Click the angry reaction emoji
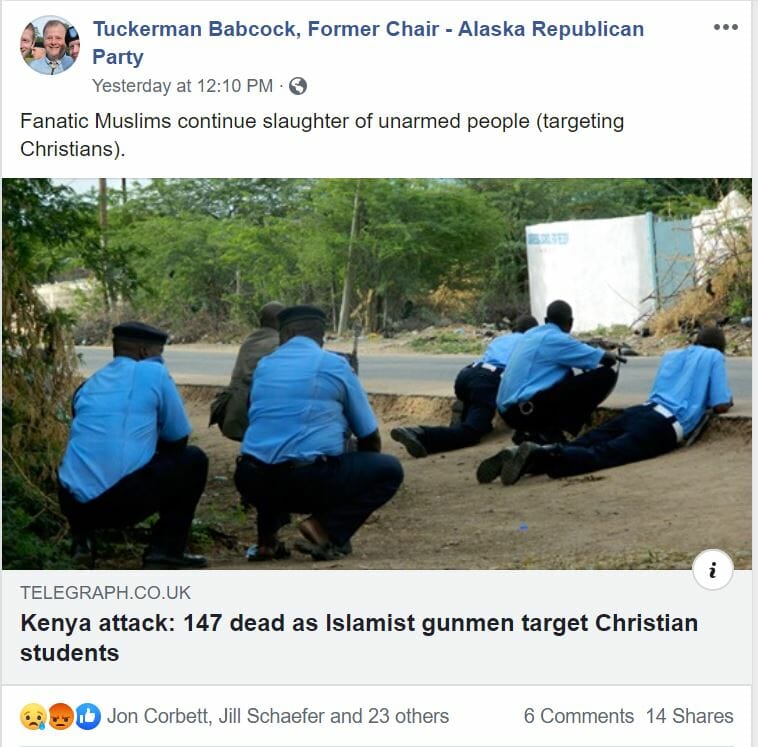 (x=61, y=717)
